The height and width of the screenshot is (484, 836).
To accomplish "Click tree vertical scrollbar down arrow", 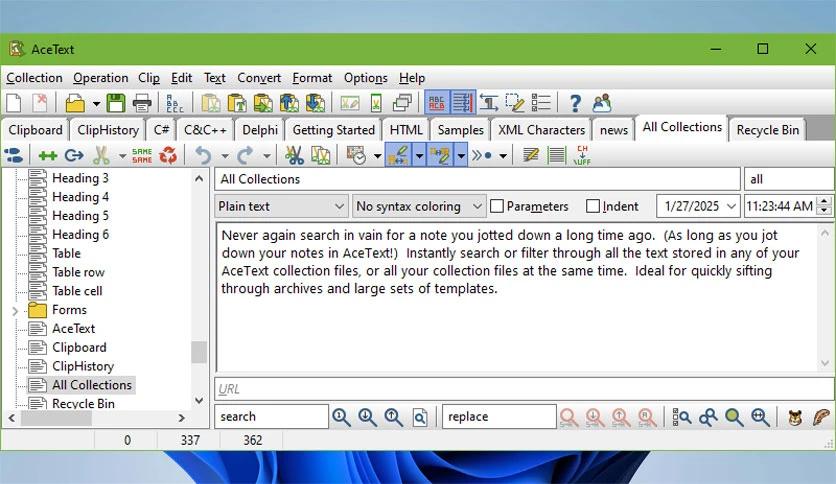I will click(x=199, y=400).
